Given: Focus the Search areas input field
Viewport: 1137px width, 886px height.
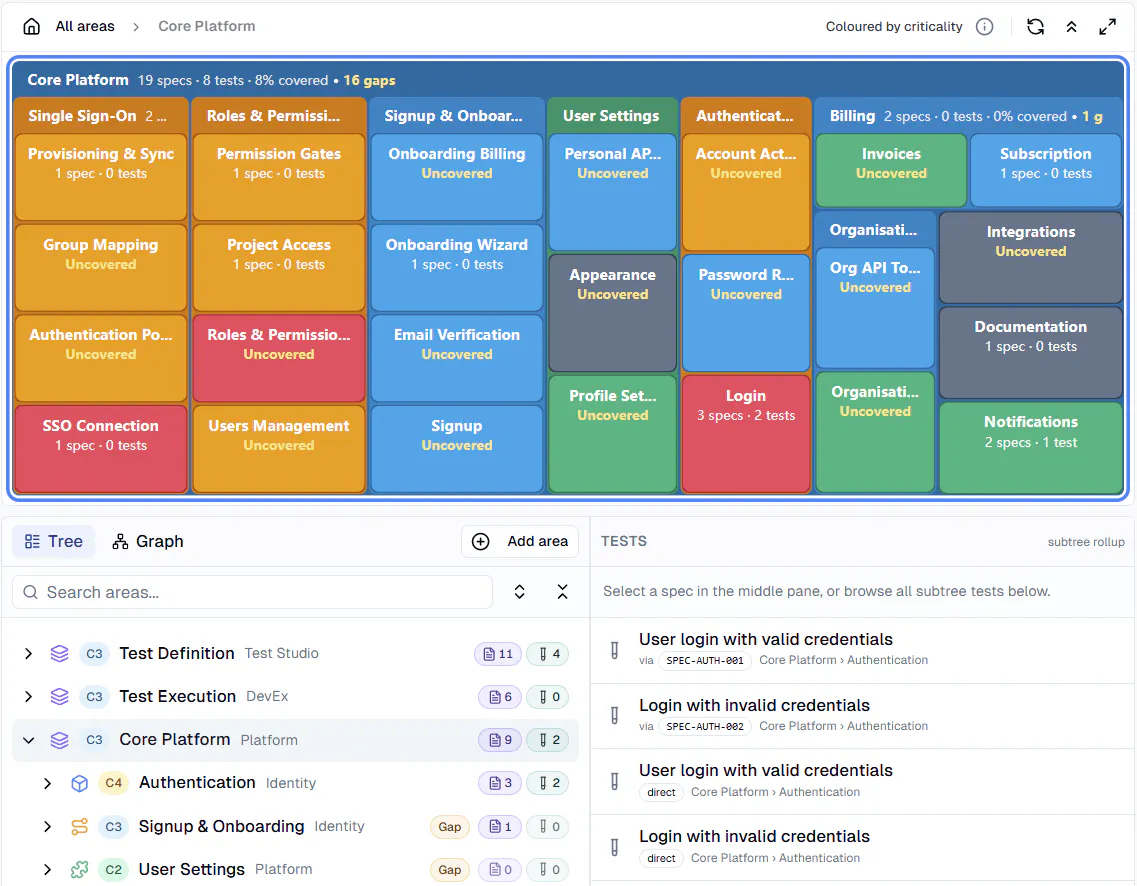Looking at the screenshot, I should 252,592.
